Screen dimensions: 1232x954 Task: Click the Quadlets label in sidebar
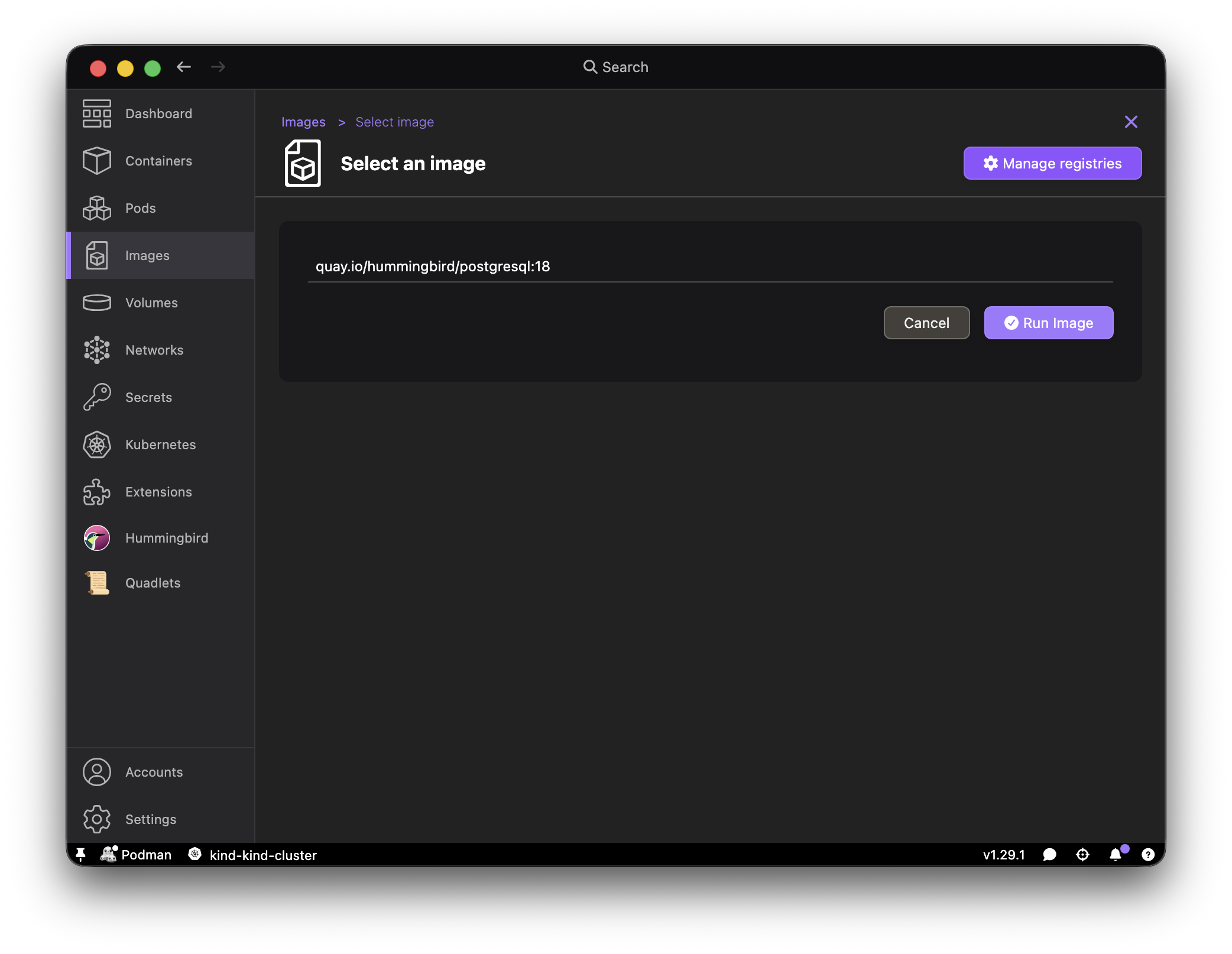(153, 583)
